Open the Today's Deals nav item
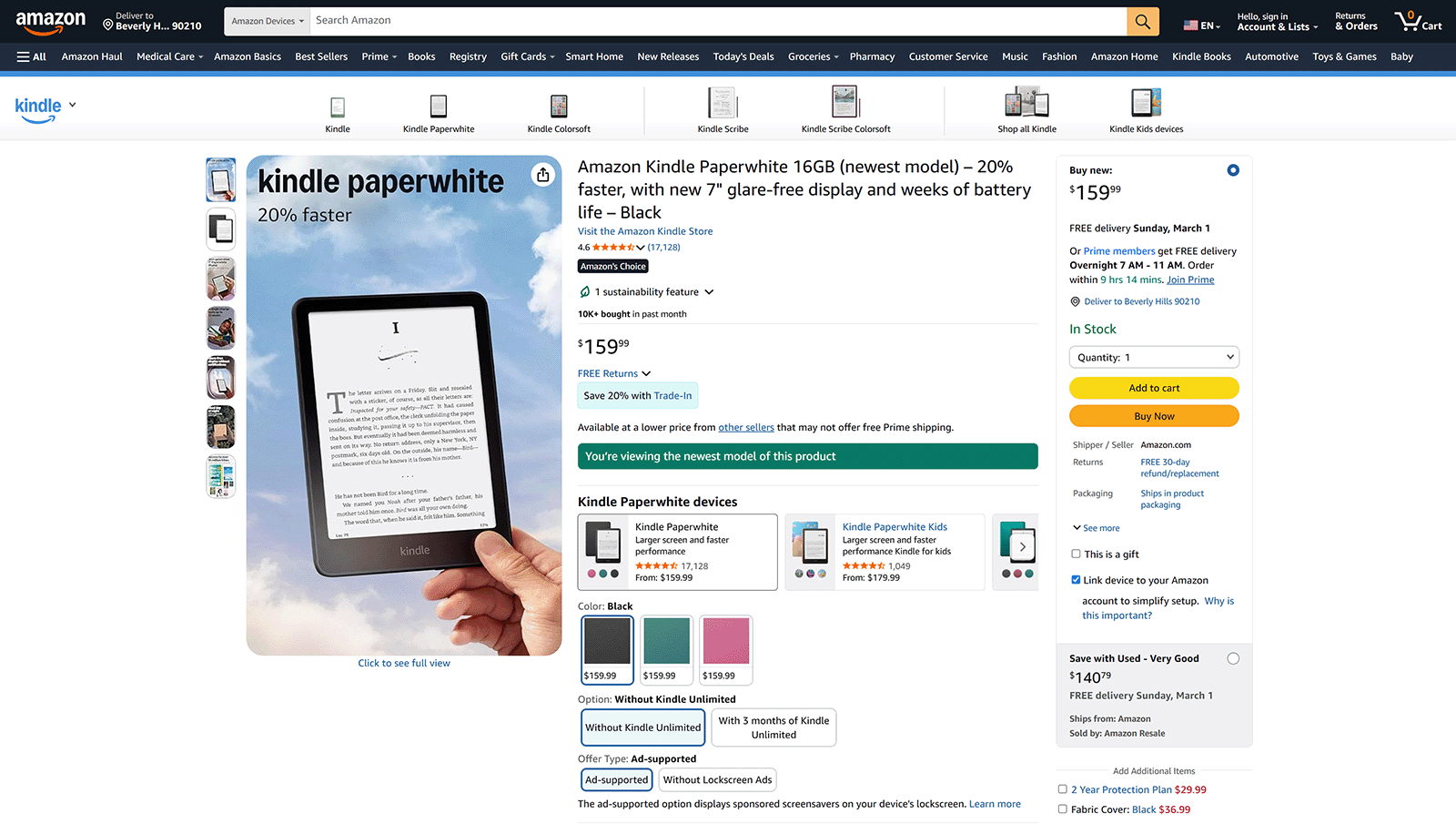The height and width of the screenshot is (824, 1456). click(743, 56)
